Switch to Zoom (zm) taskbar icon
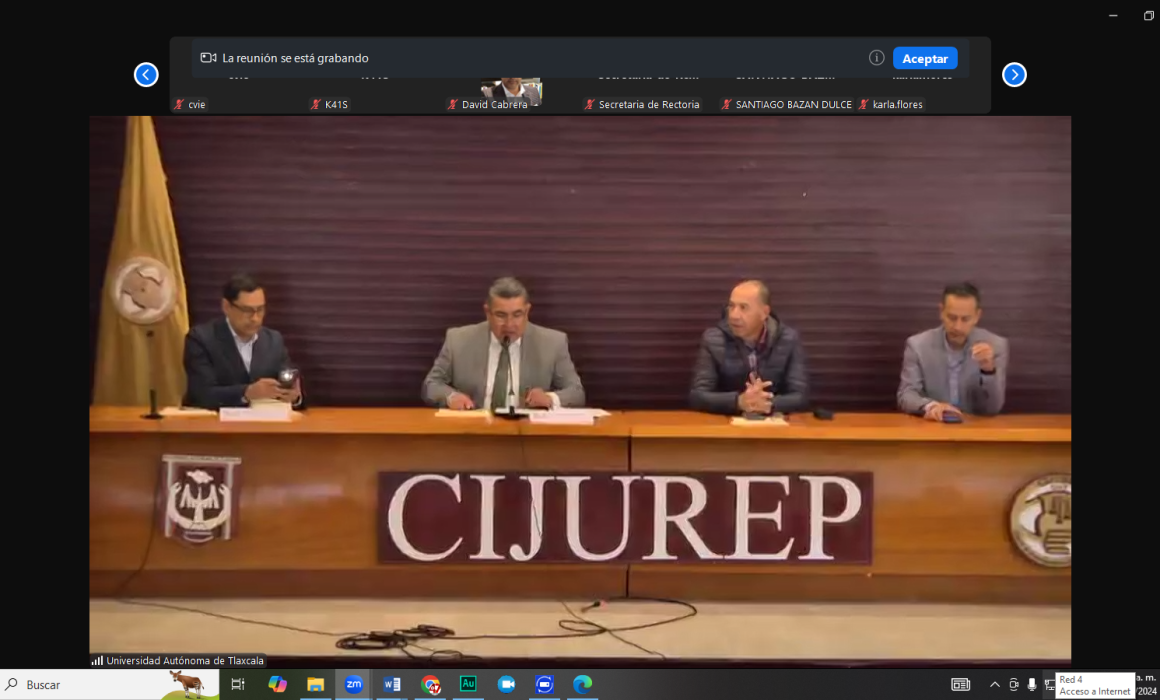 click(354, 684)
